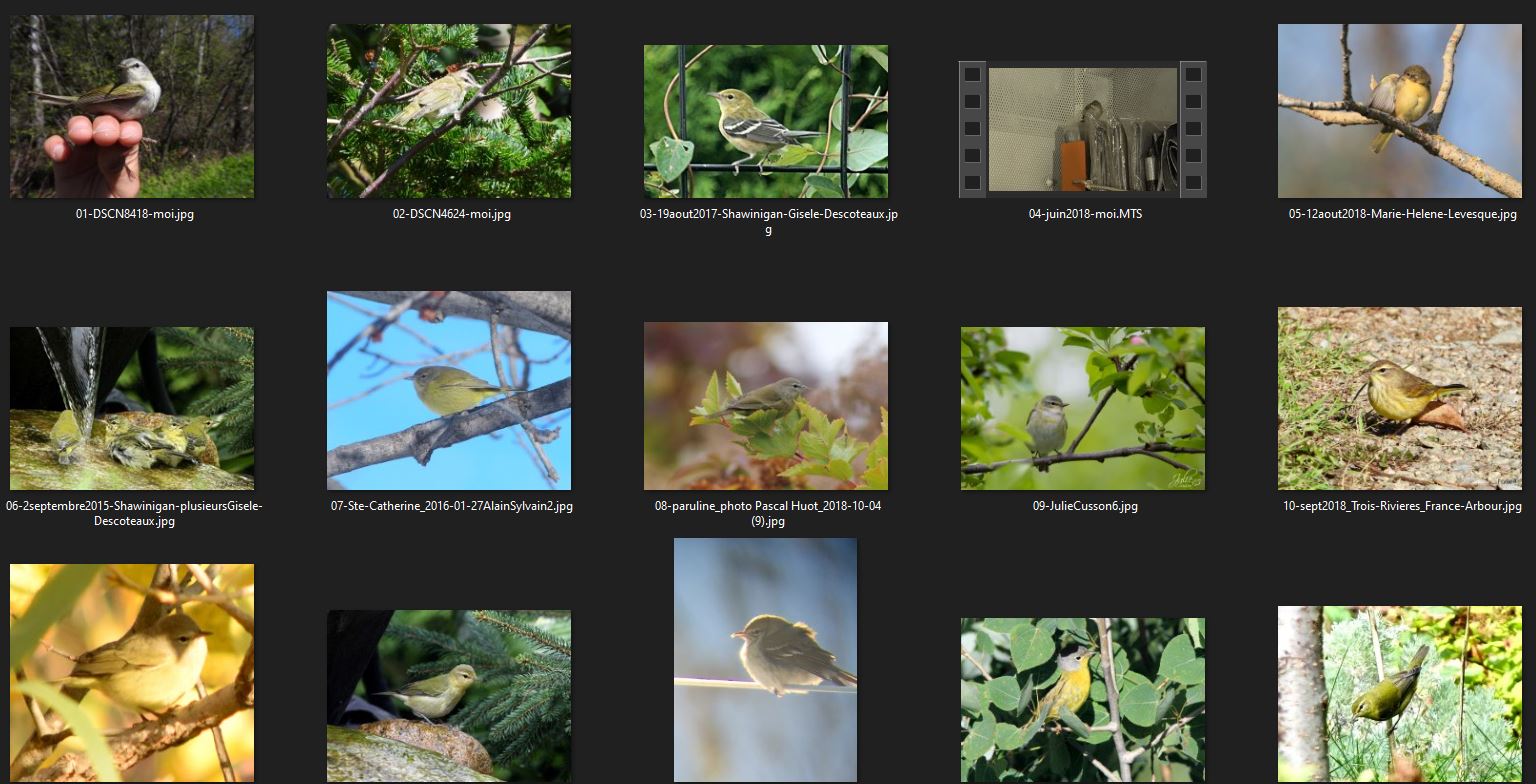The width and height of the screenshot is (1536, 784).
Task: Select the 05-12aout2018-Marie-Helene-Levesque thumbnail
Action: pyautogui.click(x=1399, y=111)
